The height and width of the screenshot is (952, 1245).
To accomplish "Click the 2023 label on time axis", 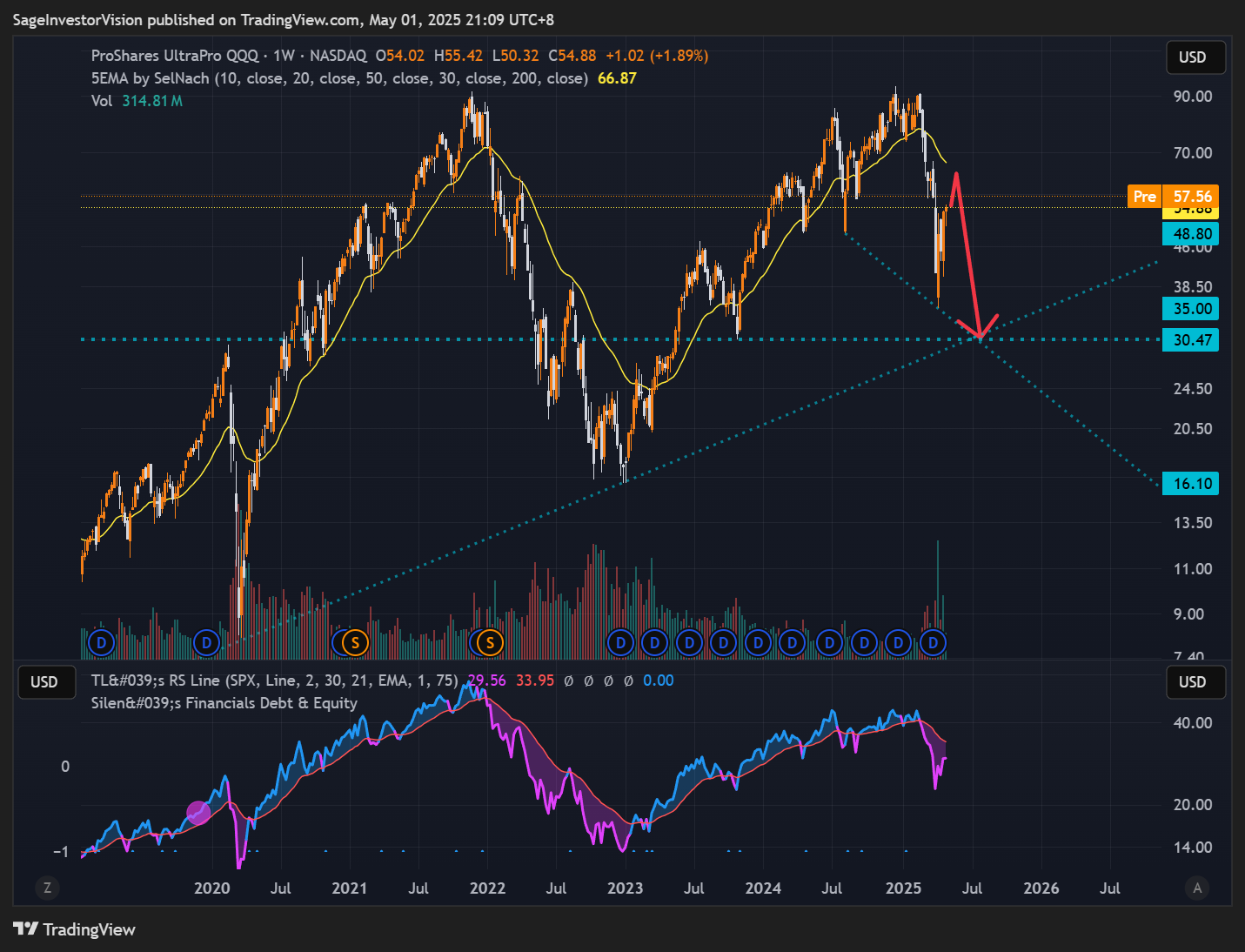I will point(626,888).
